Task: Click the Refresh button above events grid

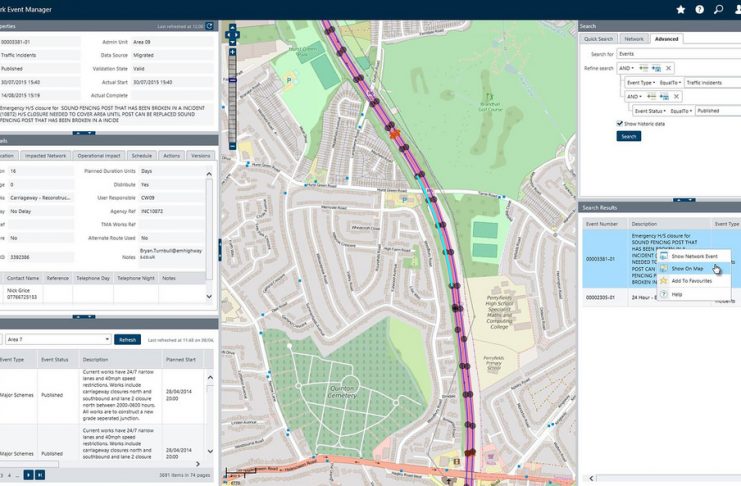Action: [x=126, y=339]
